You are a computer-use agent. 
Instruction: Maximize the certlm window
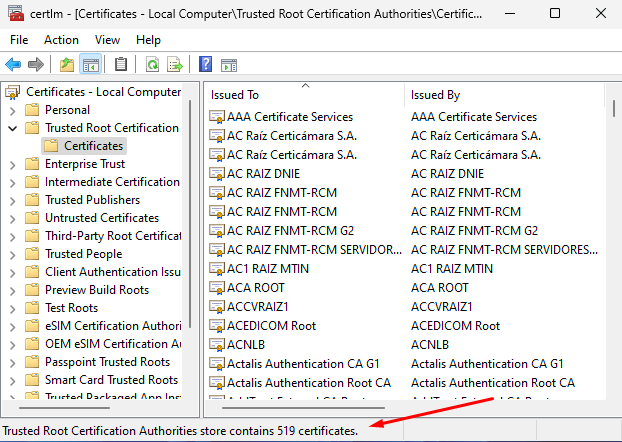pos(555,13)
